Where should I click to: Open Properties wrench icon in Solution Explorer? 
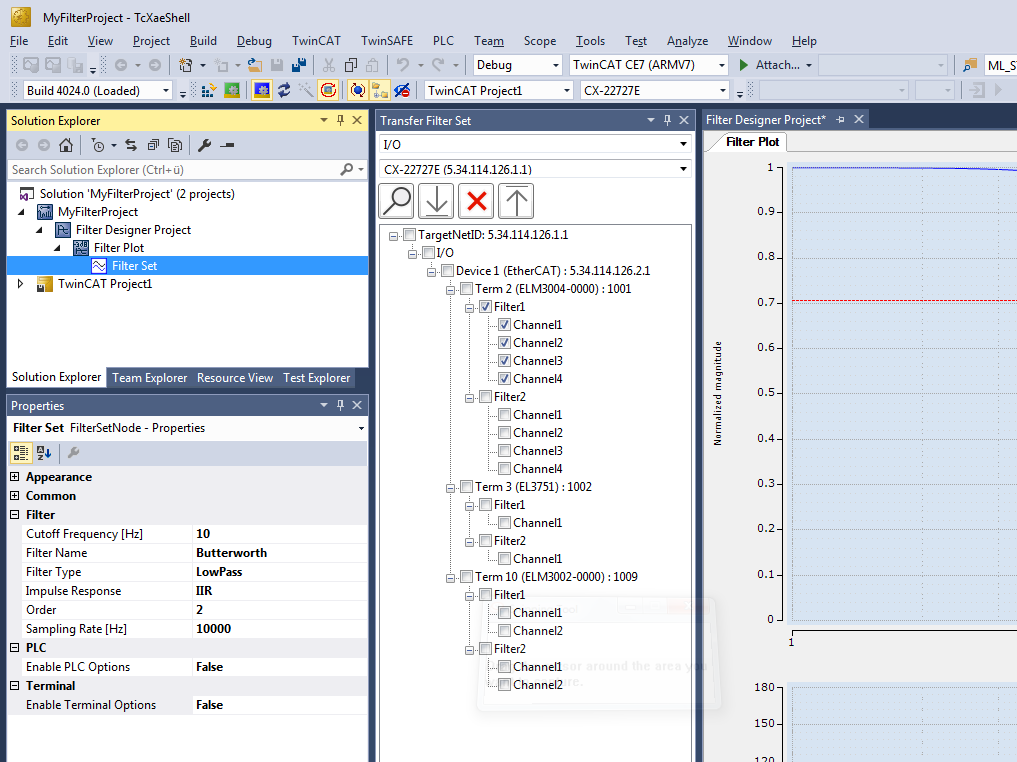(204, 145)
